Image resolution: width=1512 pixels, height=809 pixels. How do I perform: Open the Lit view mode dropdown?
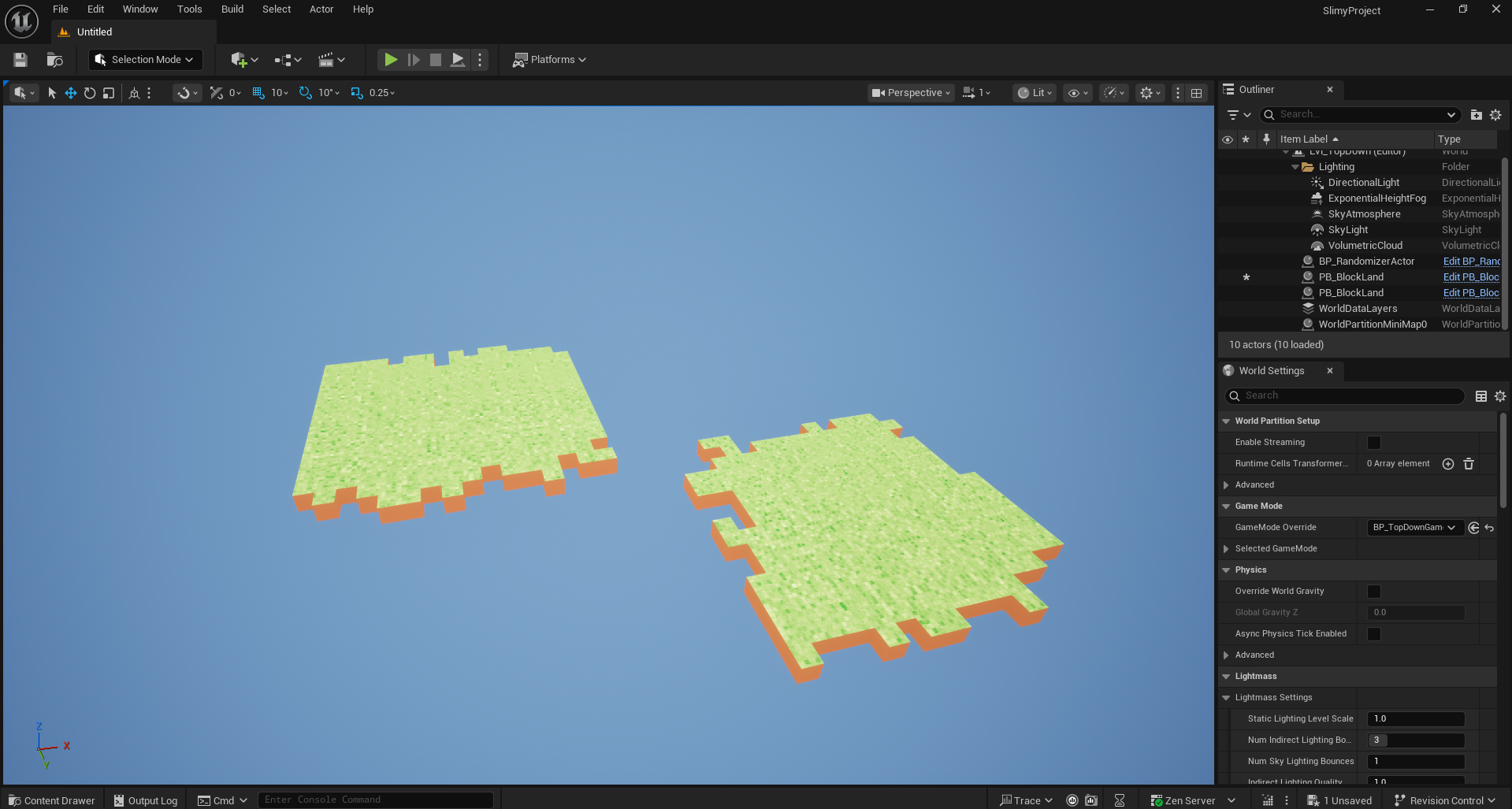(1035, 93)
